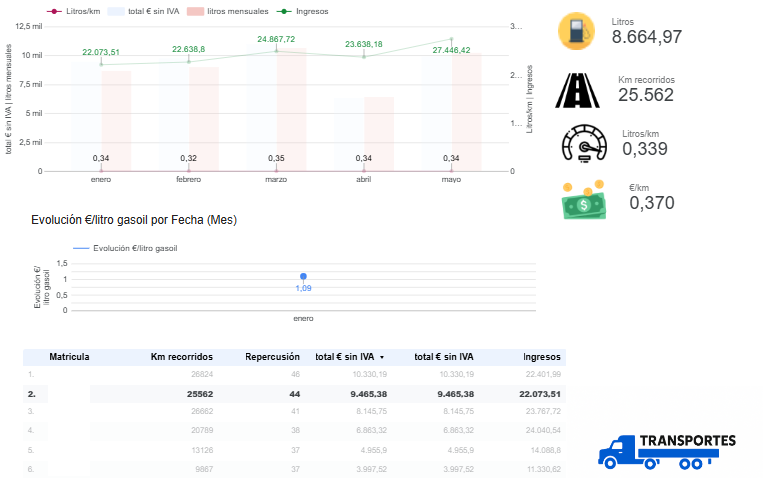Select table row with 20789 km
773x478 pixels.
pyautogui.click(x=294, y=431)
